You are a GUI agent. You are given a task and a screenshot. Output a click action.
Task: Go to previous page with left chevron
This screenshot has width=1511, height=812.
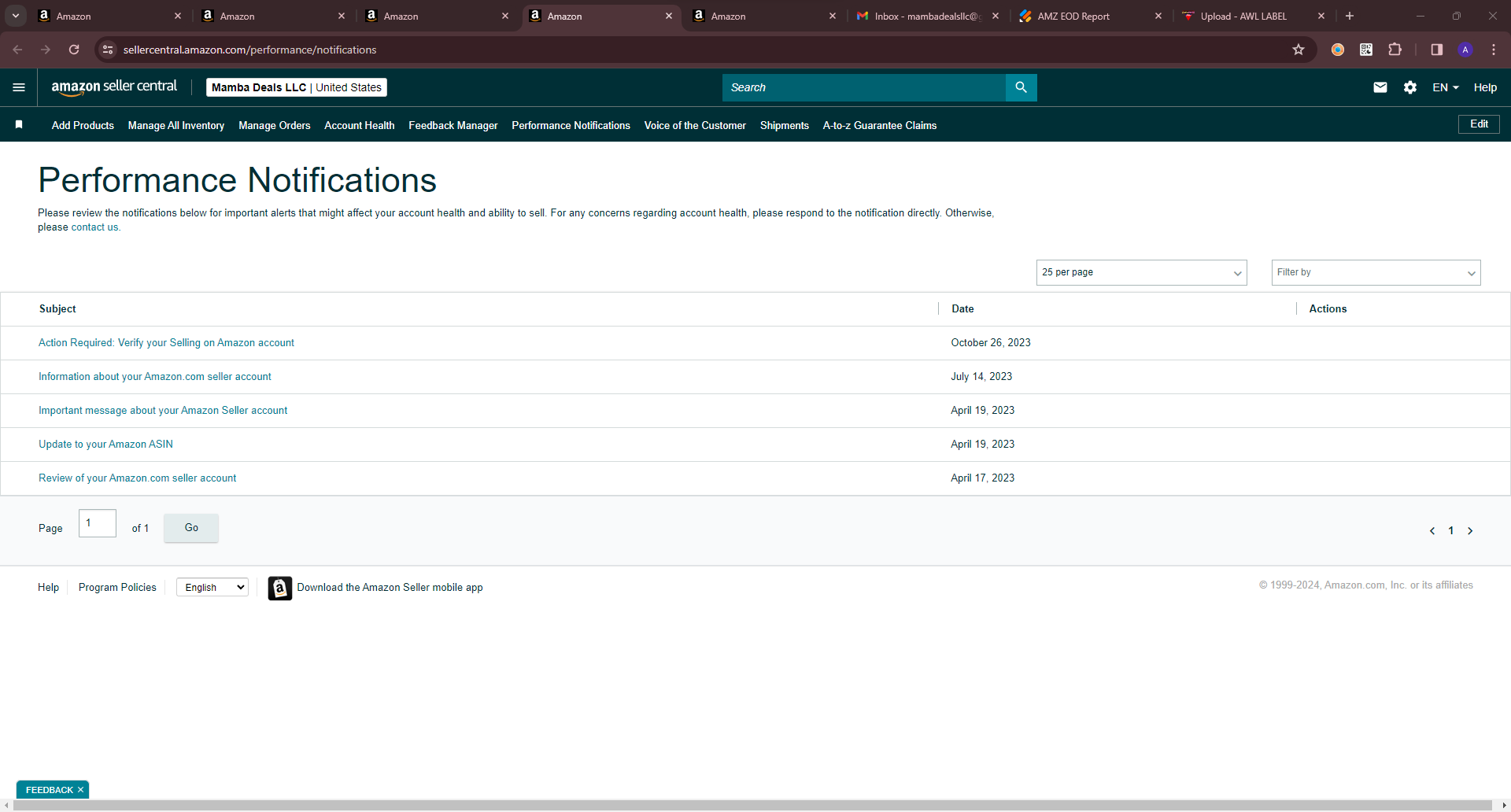click(x=1432, y=531)
